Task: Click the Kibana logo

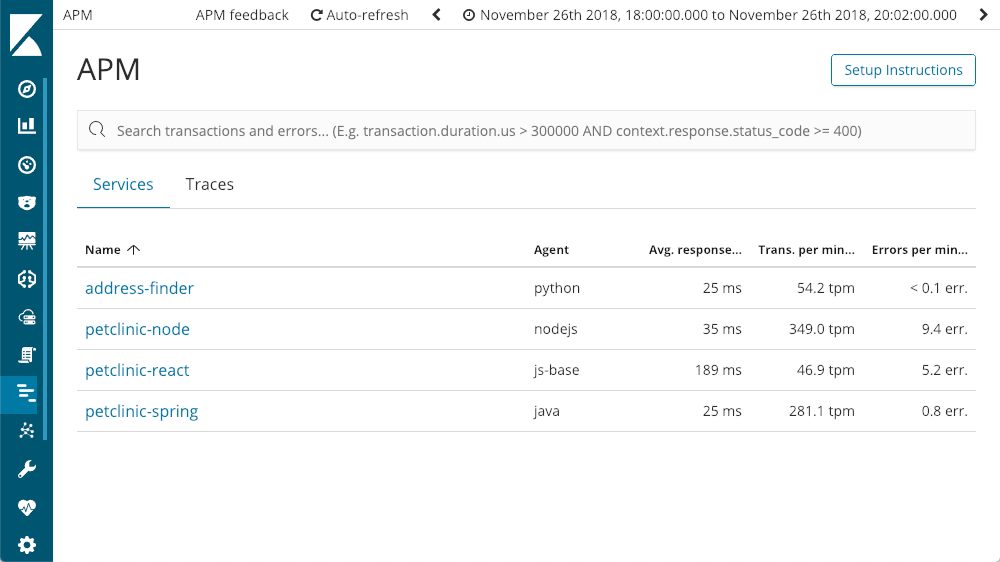Action: [26, 35]
